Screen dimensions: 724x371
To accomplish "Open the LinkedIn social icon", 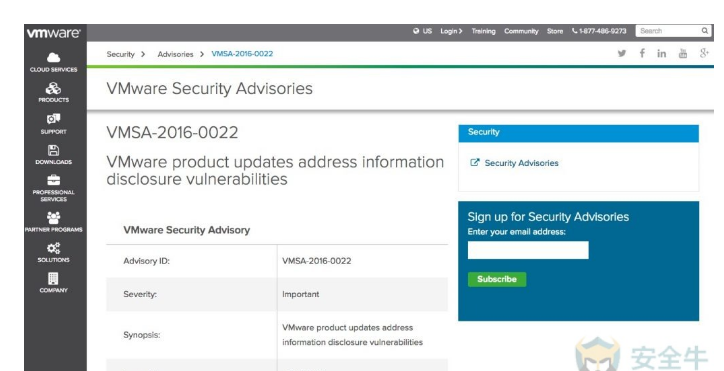I will click(662, 54).
